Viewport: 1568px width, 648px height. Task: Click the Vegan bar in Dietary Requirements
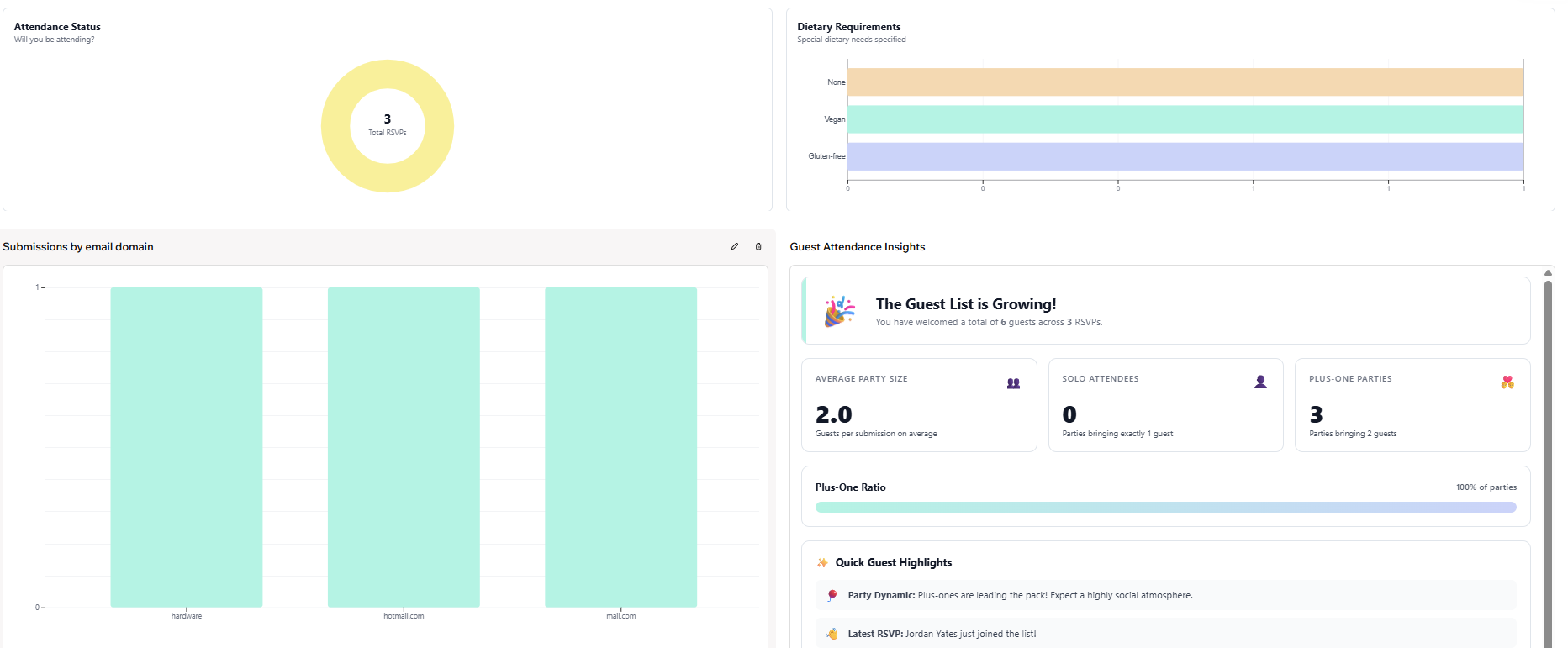click(1185, 119)
